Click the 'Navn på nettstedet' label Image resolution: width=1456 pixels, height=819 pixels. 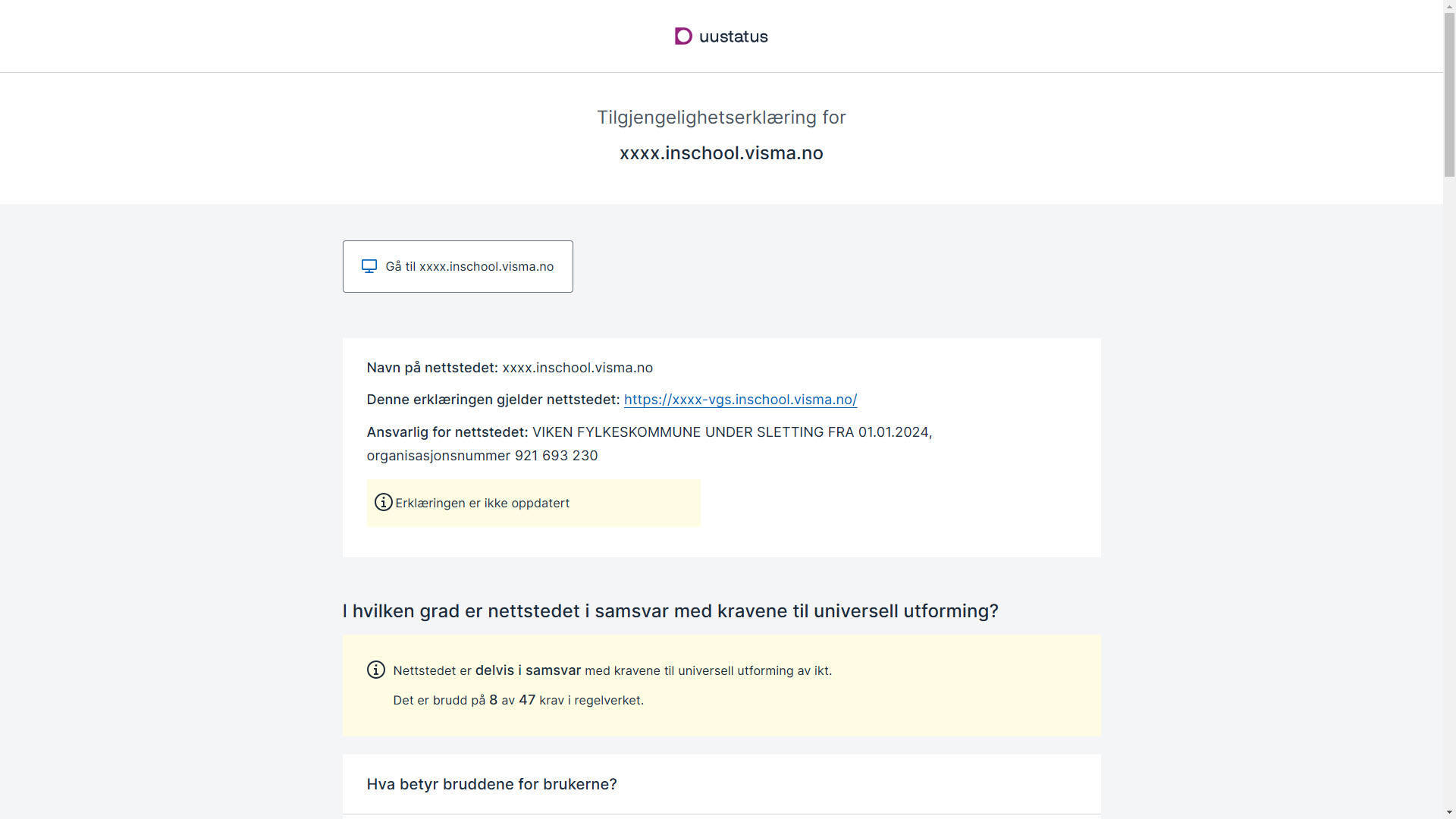point(432,368)
